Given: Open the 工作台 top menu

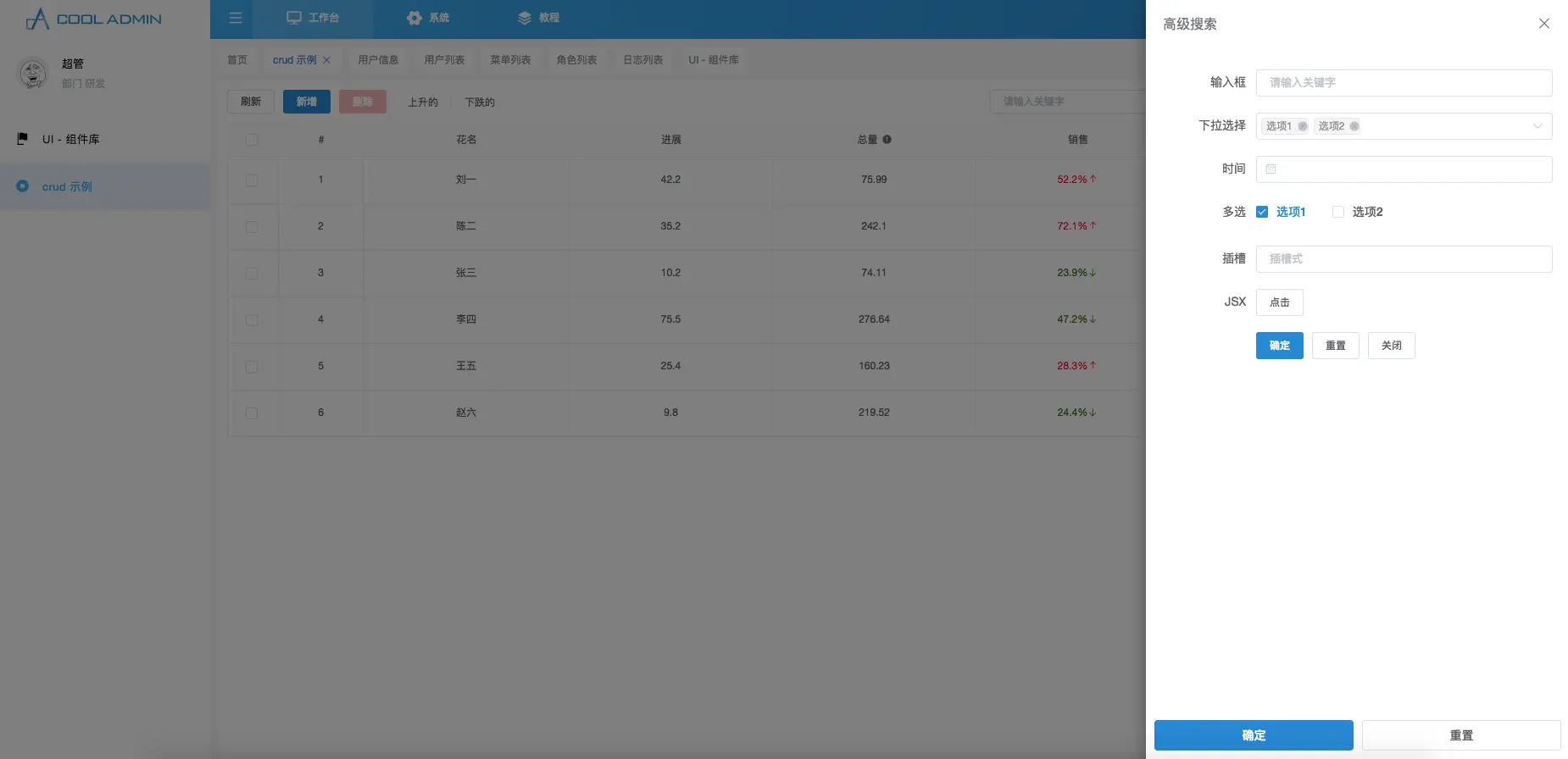Looking at the screenshot, I should point(313,18).
